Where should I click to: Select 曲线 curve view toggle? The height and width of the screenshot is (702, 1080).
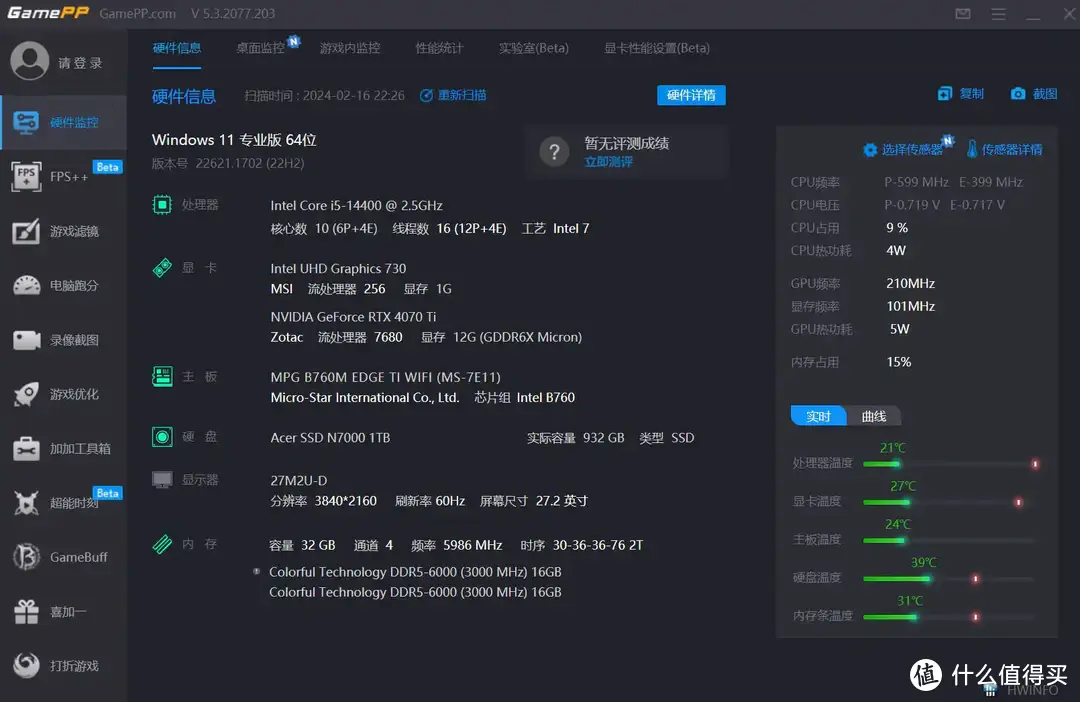(873, 416)
